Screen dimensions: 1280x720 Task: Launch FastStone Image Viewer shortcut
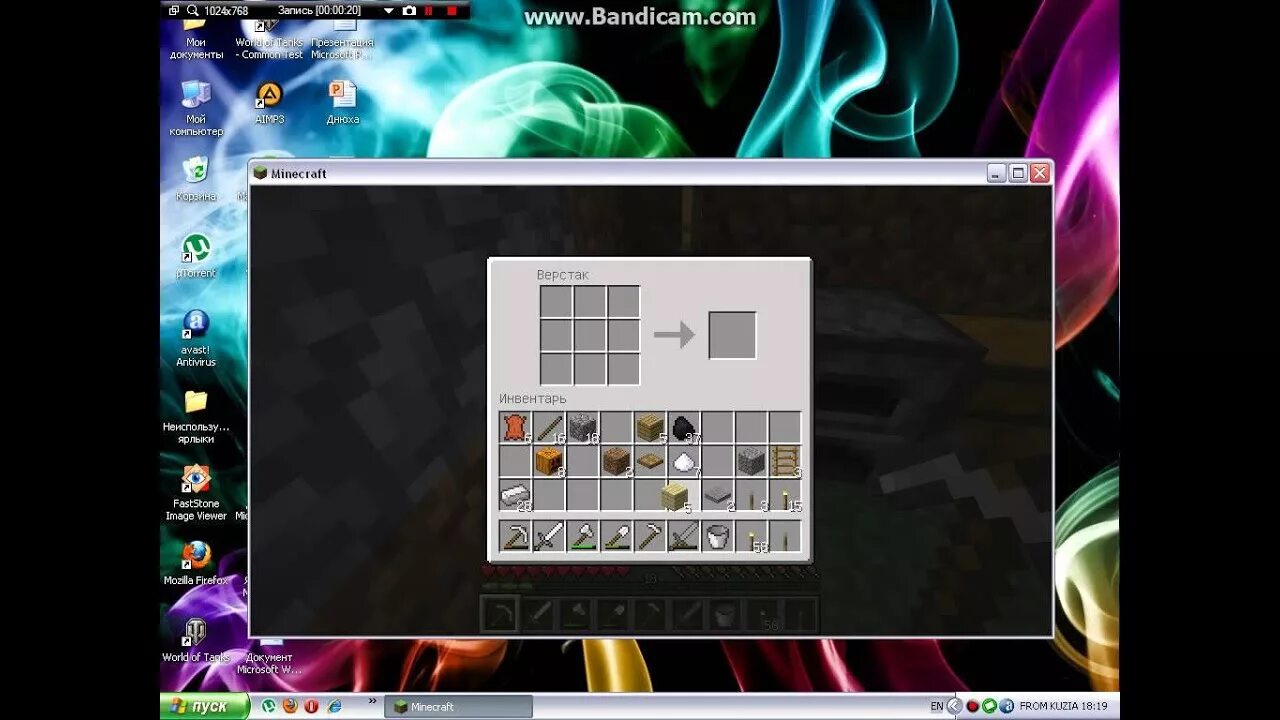(x=196, y=492)
